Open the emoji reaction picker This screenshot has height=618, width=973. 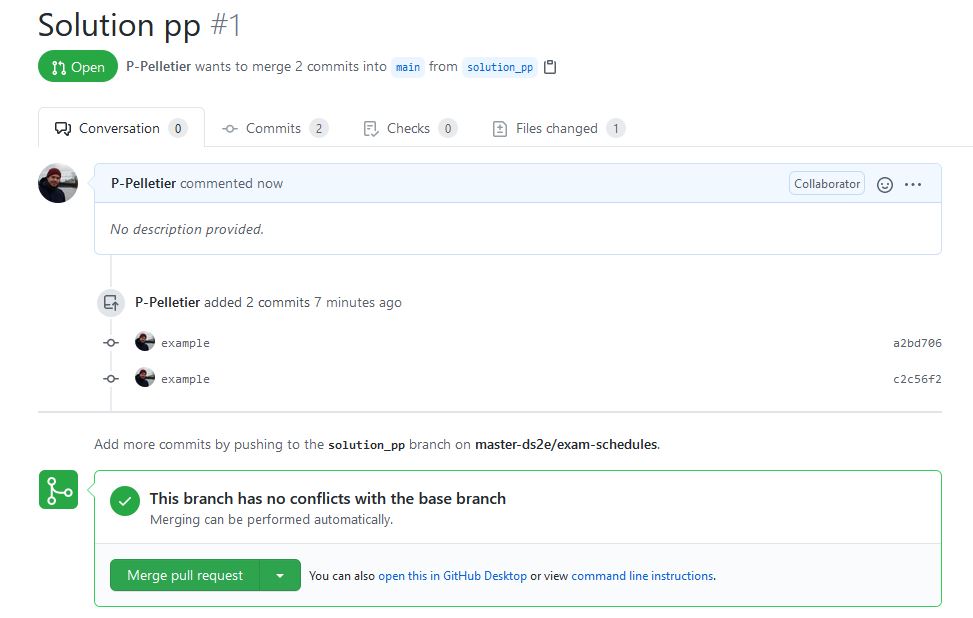884,185
